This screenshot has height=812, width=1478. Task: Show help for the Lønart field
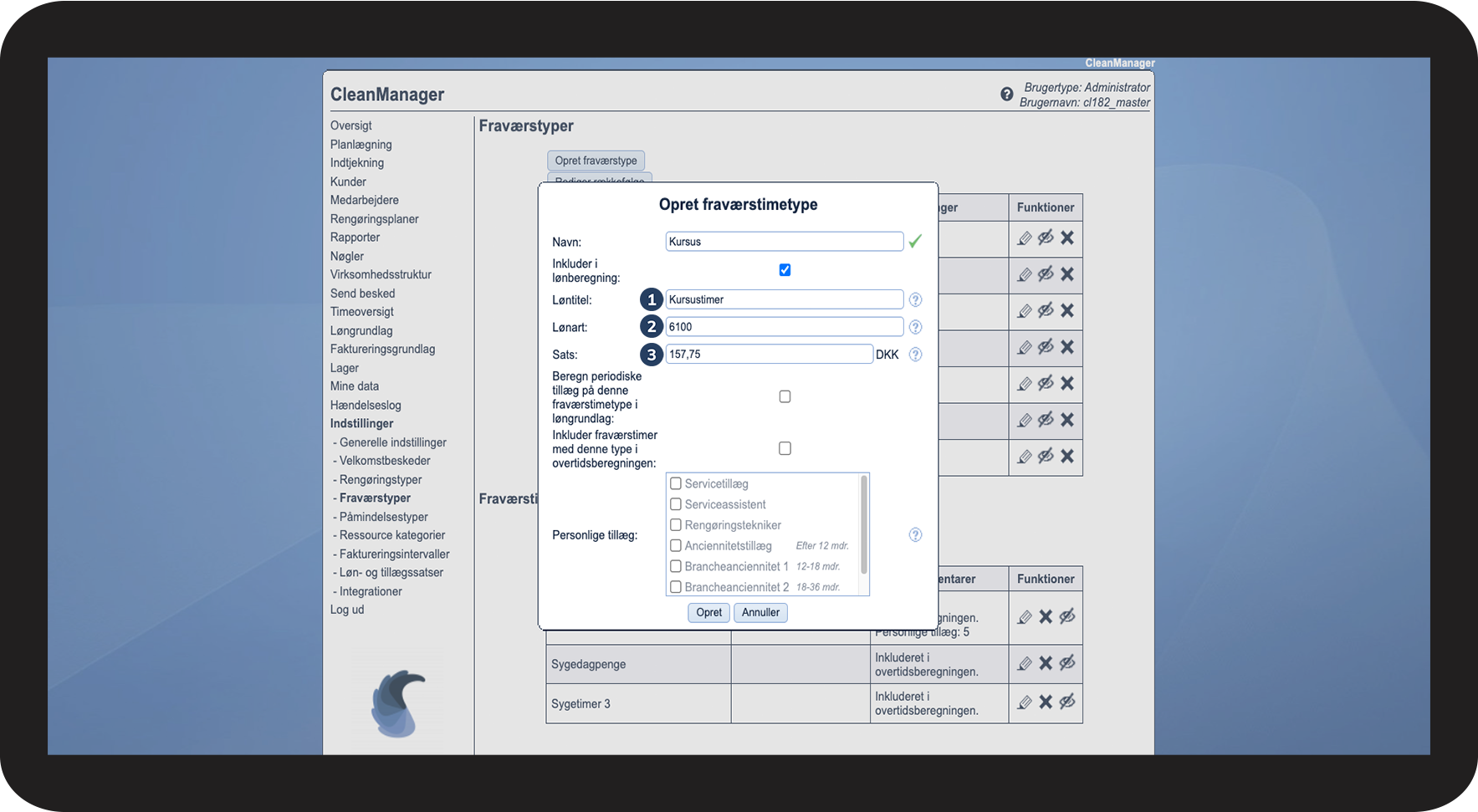(916, 327)
